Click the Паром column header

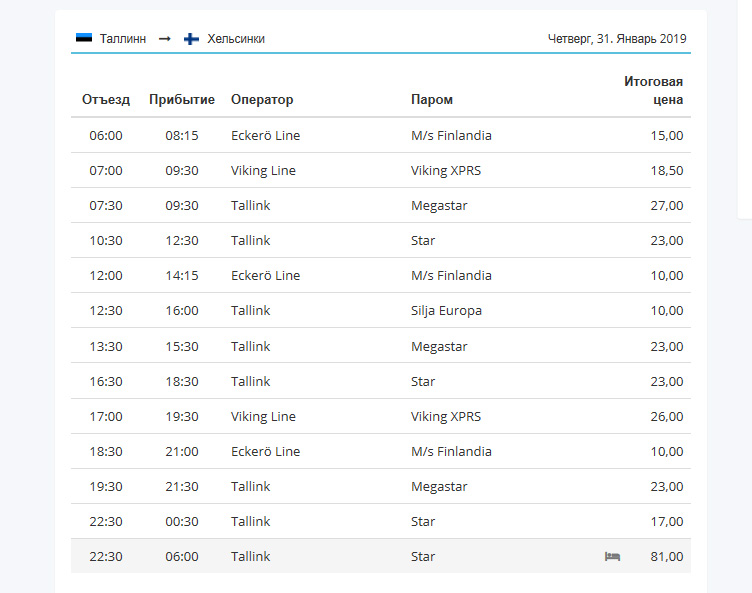432,99
